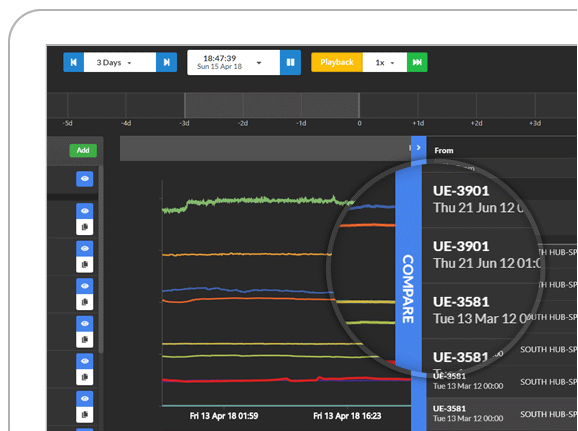Click the -3d marker on the timeline

pos(184,123)
